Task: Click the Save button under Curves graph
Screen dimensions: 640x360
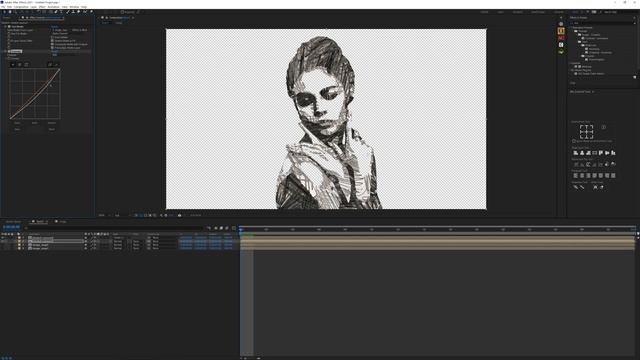Action: click(x=17, y=129)
